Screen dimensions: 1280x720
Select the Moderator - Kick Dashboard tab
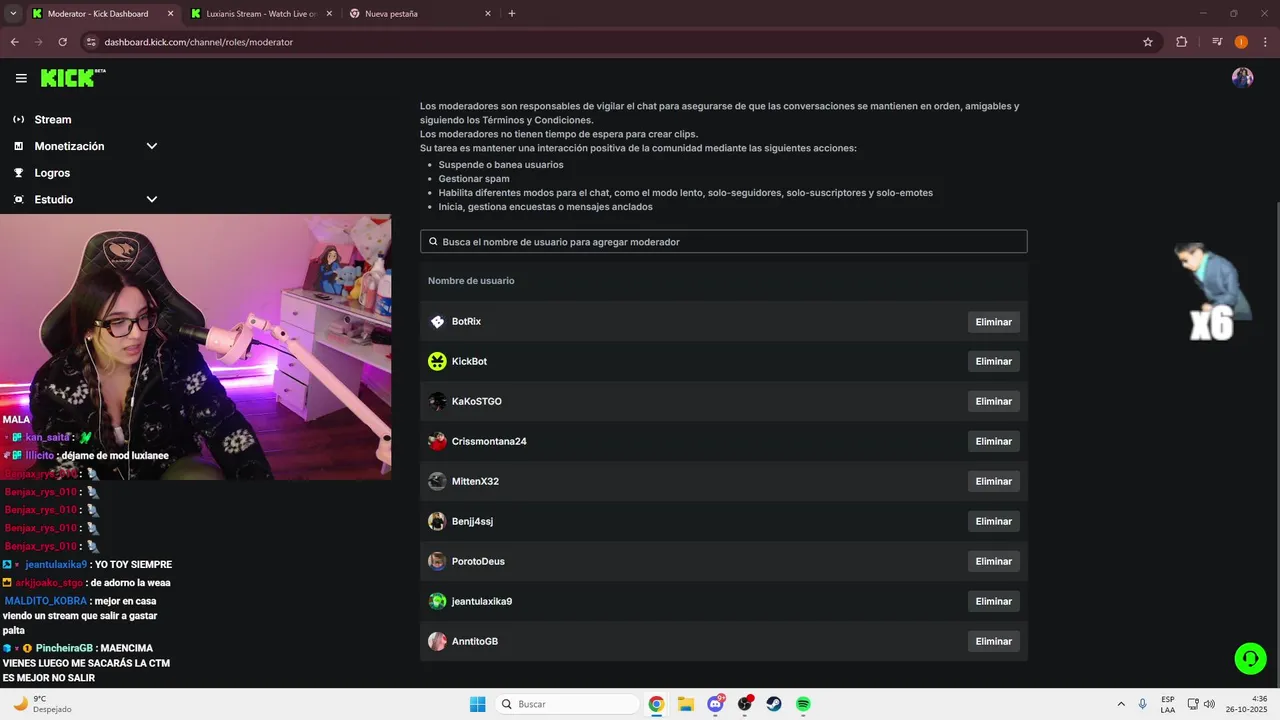click(101, 14)
